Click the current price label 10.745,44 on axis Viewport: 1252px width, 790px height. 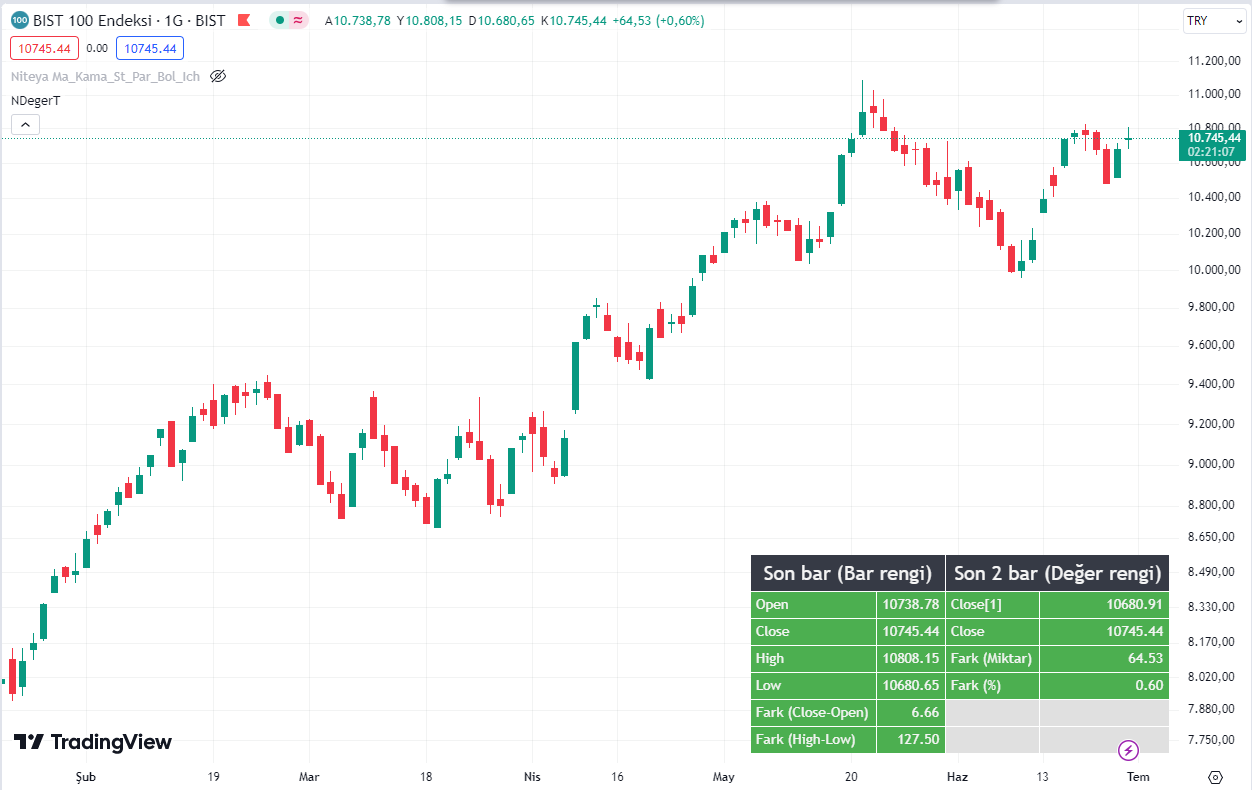point(1212,138)
